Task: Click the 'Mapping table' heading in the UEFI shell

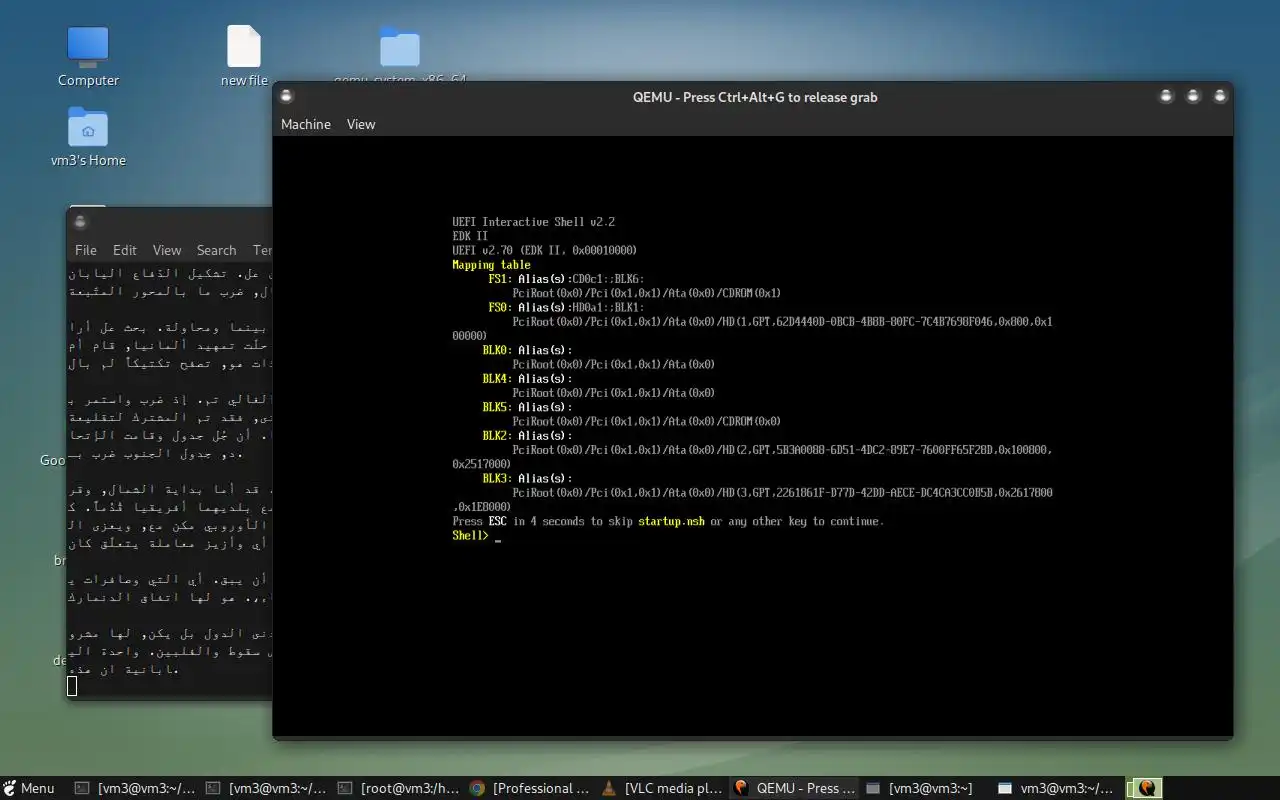Action: [491, 265]
